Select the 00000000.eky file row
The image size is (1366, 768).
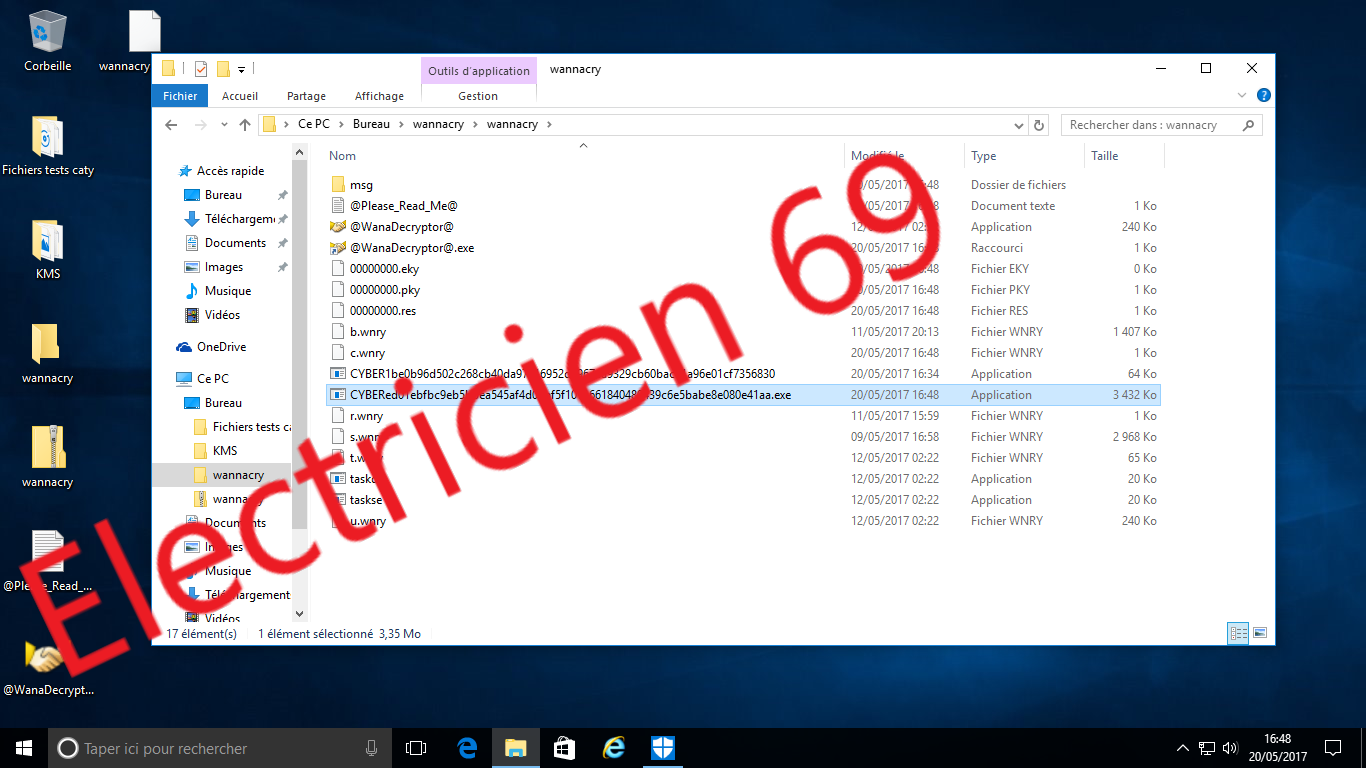744,269
